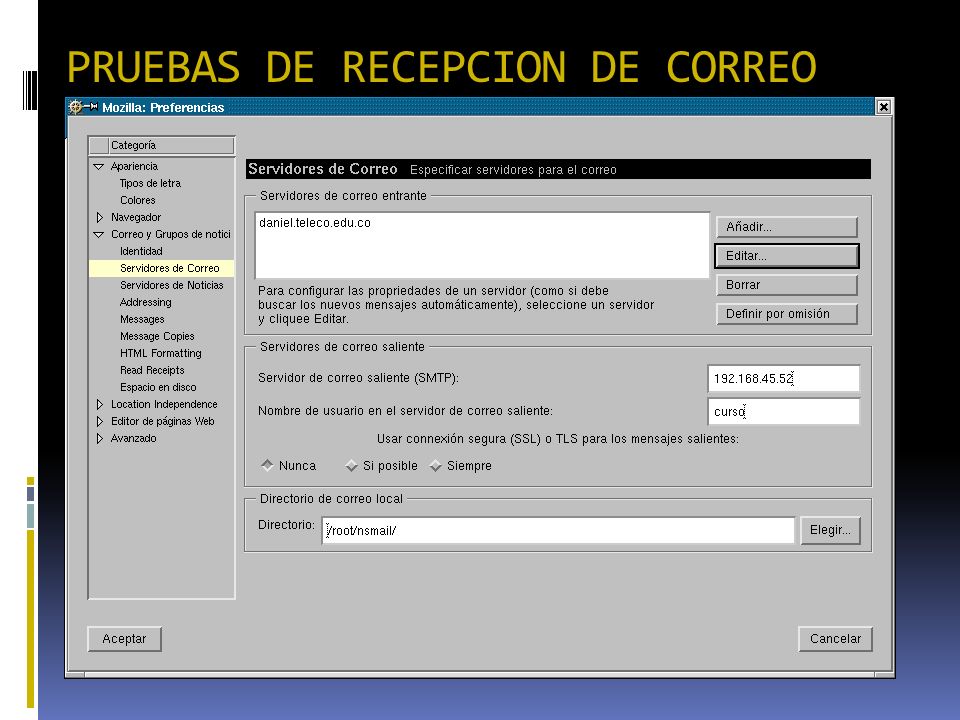This screenshot has height=720, width=960.
Task: Expand Editor de páginas Web category
Action: click(x=99, y=422)
